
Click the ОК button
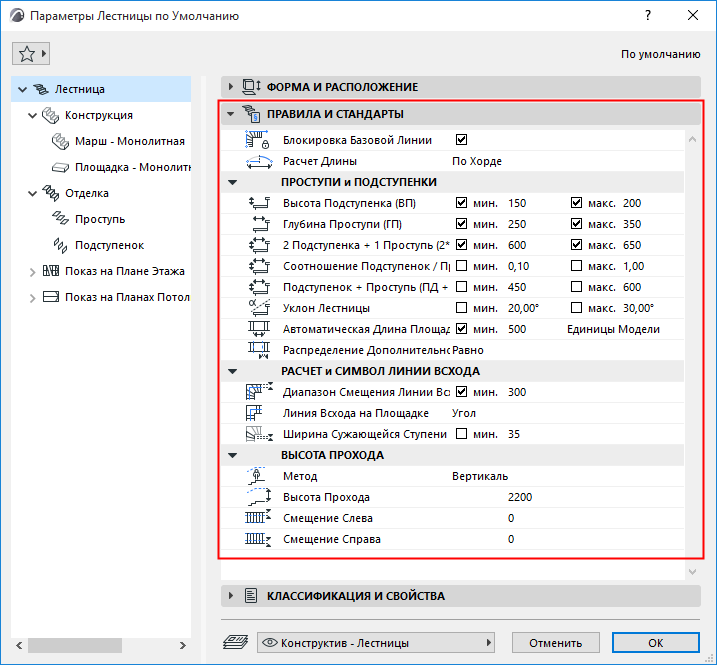click(x=655, y=643)
